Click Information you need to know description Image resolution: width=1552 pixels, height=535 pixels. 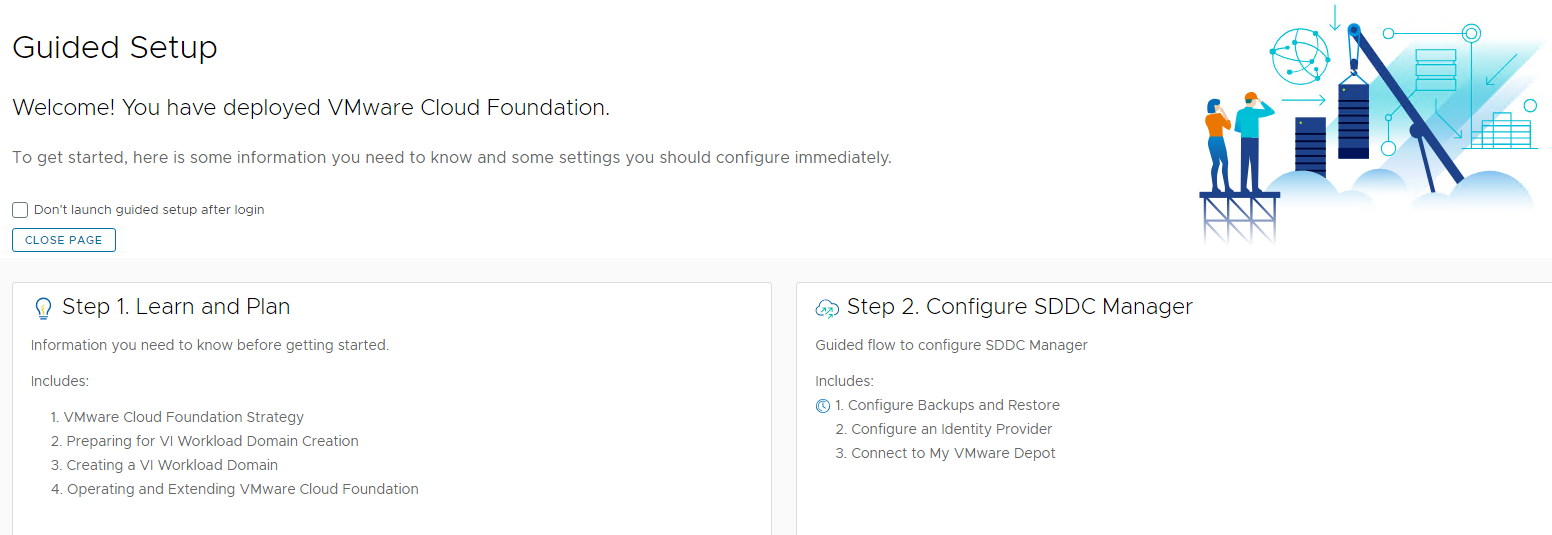tap(209, 345)
